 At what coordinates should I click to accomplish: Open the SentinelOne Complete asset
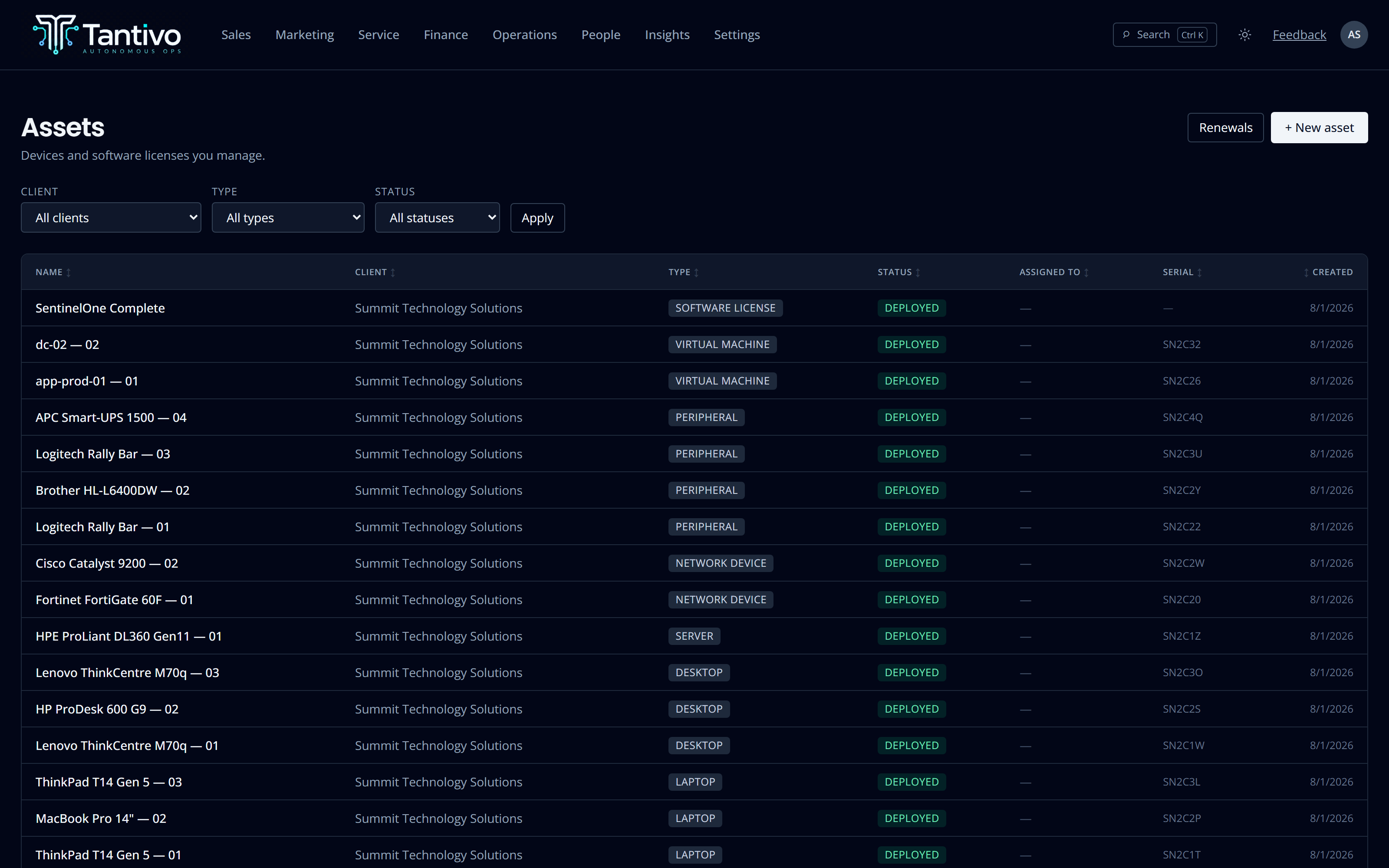point(100,308)
